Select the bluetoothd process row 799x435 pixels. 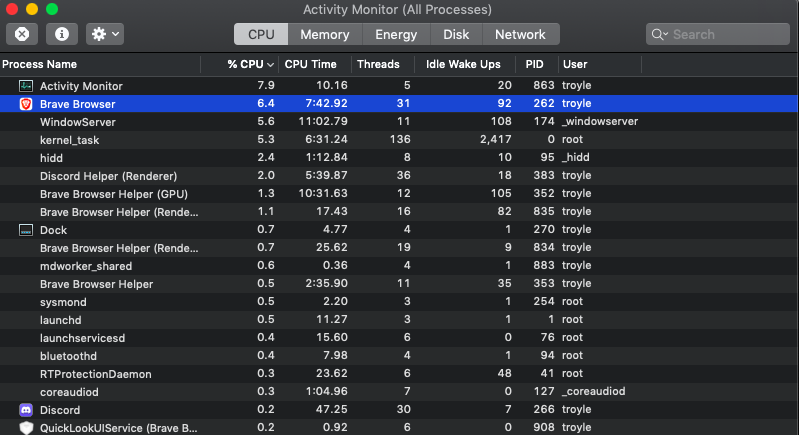point(399,356)
